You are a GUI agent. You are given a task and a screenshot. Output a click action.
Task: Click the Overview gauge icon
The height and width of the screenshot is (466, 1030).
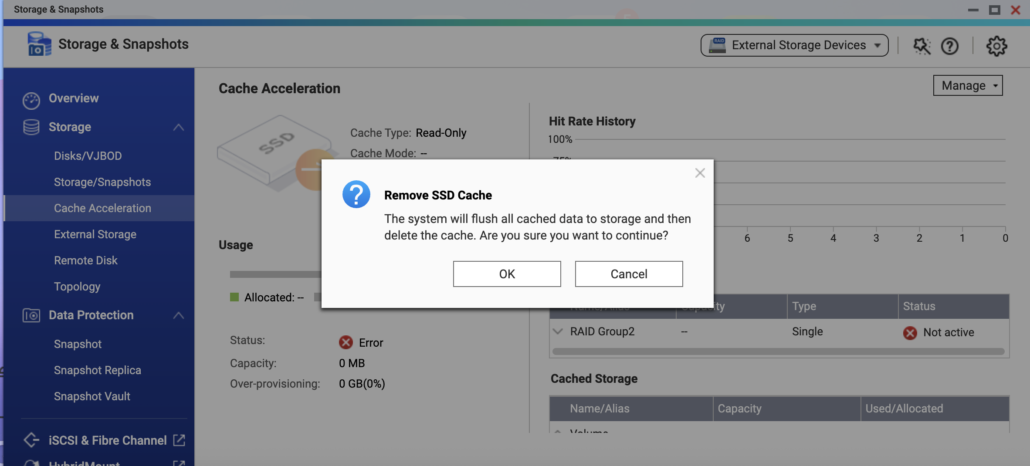tap(32, 100)
